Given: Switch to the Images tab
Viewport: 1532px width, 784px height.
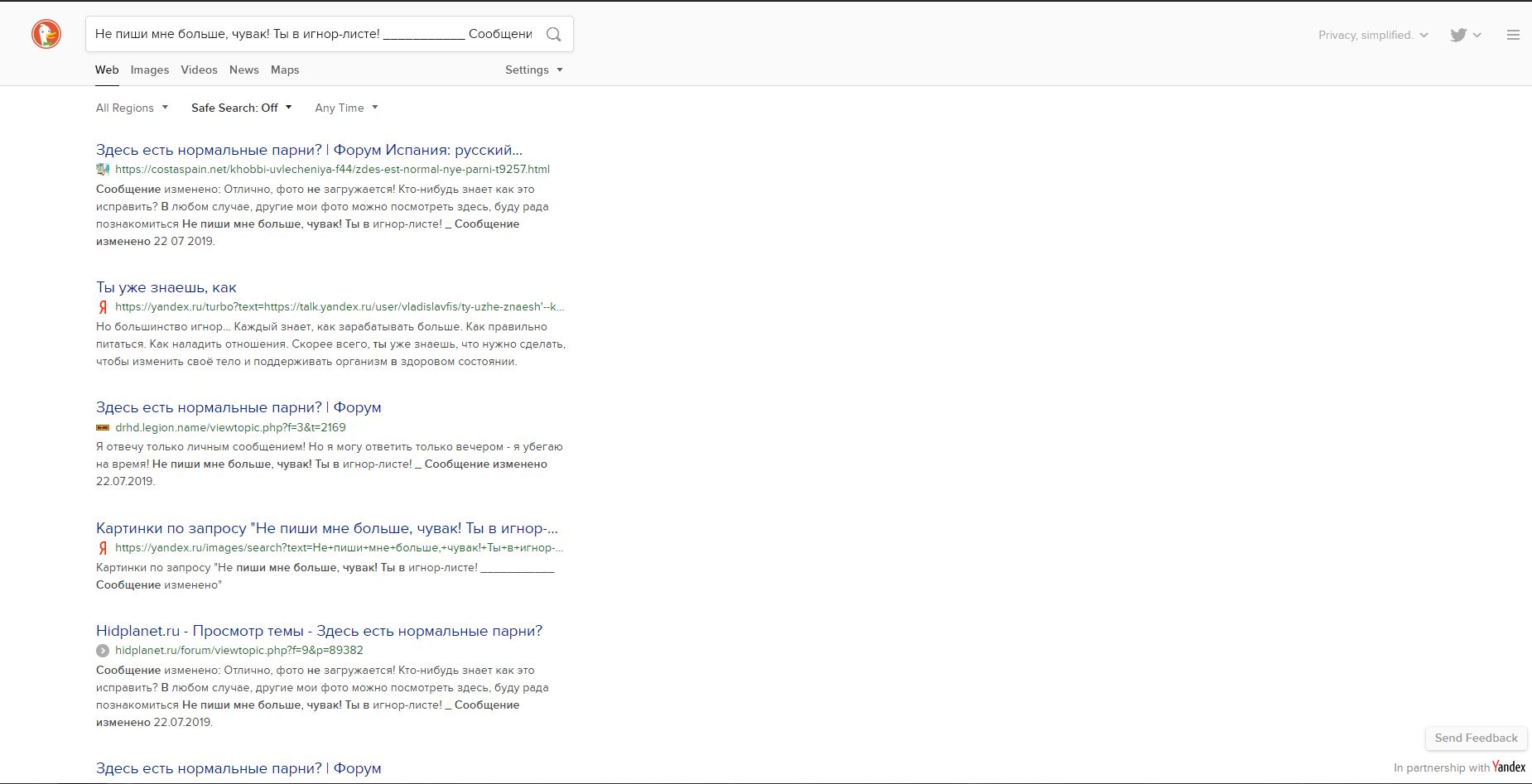Looking at the screenshot, I should [149, 70].
